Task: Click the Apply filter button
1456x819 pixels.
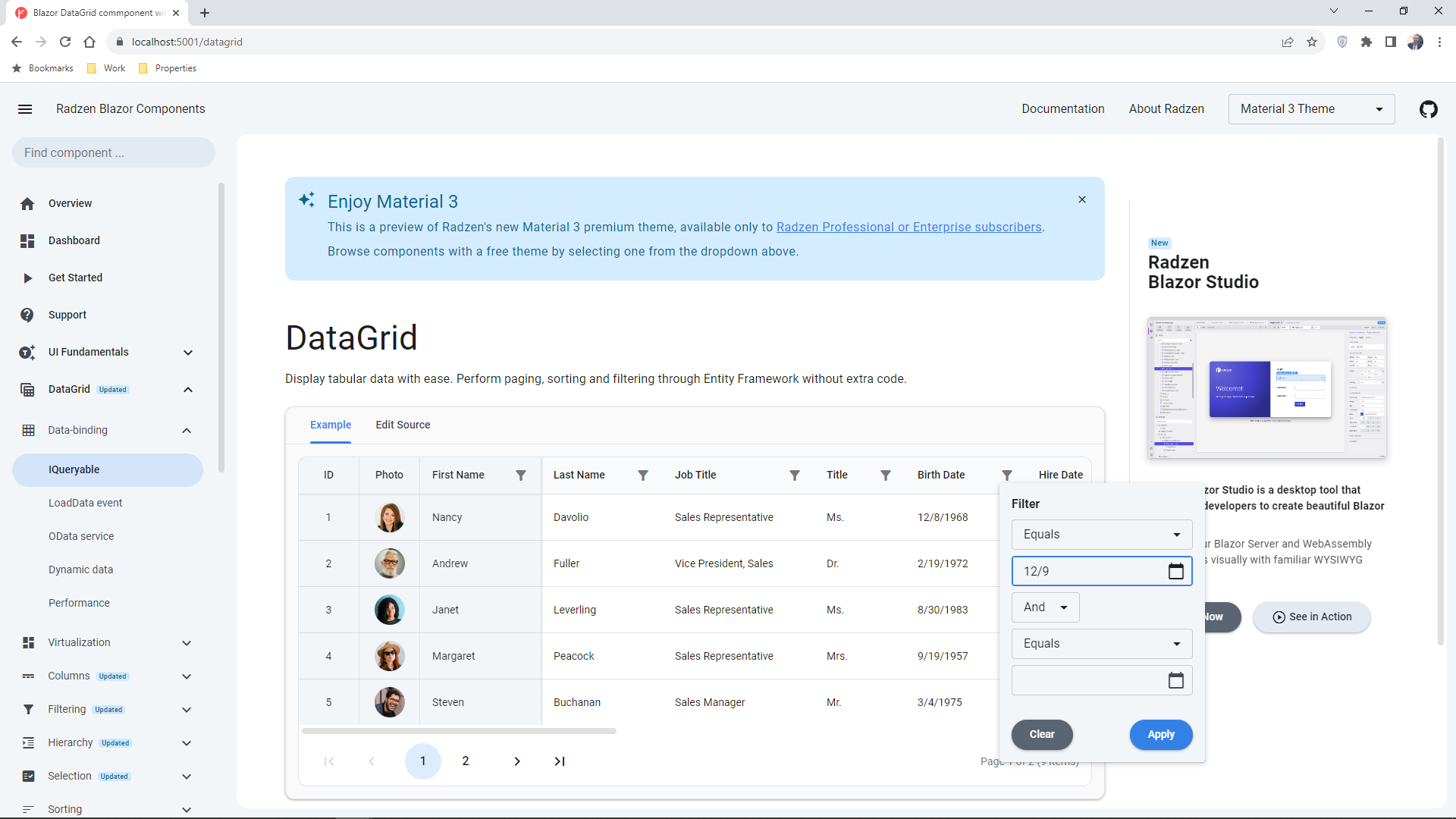Action: [x=1161, y=735]
